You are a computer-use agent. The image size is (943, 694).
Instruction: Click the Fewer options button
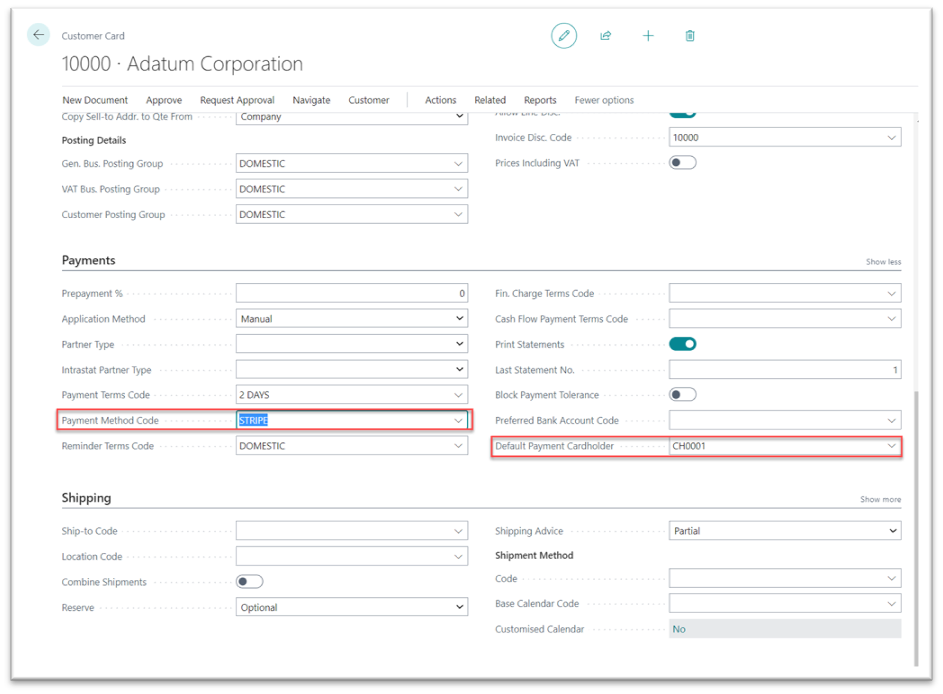(x=604, y=100)
